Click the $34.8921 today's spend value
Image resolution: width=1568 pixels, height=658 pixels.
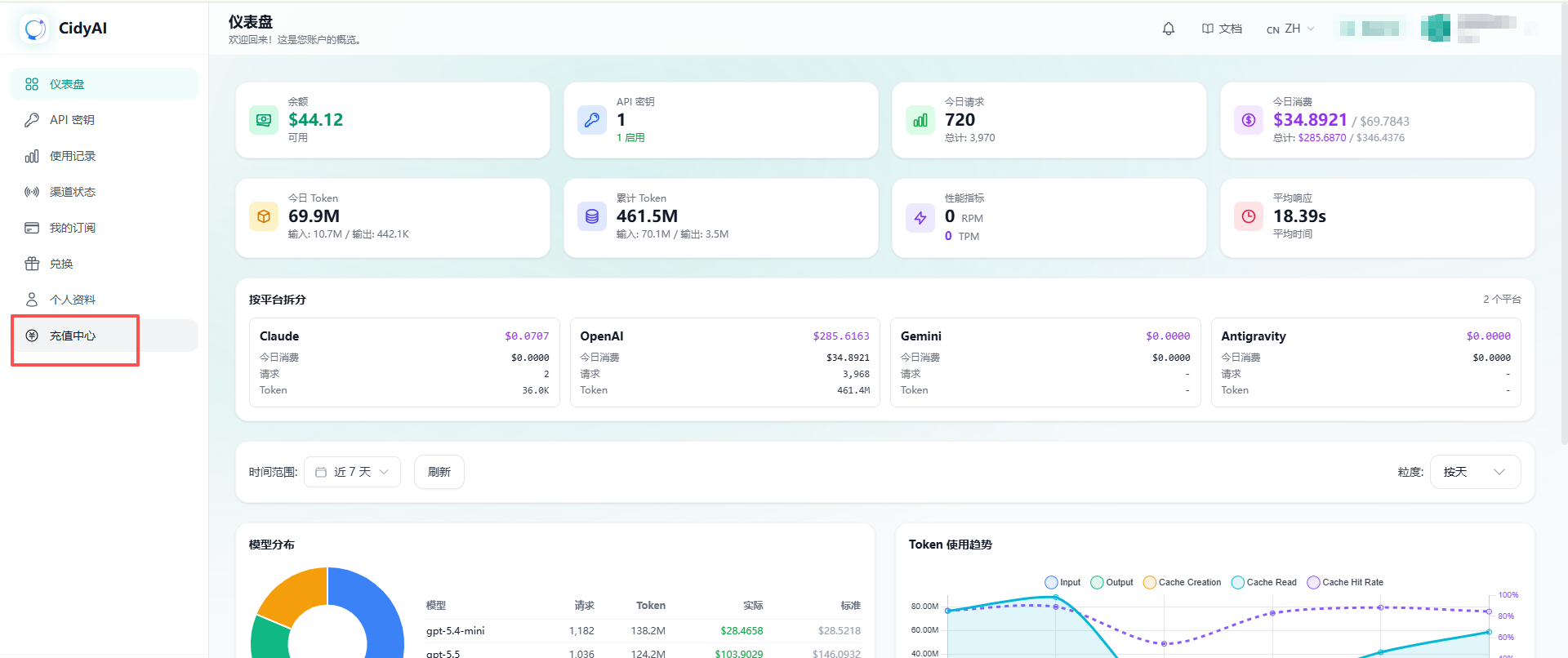(x=1310, y=120)
